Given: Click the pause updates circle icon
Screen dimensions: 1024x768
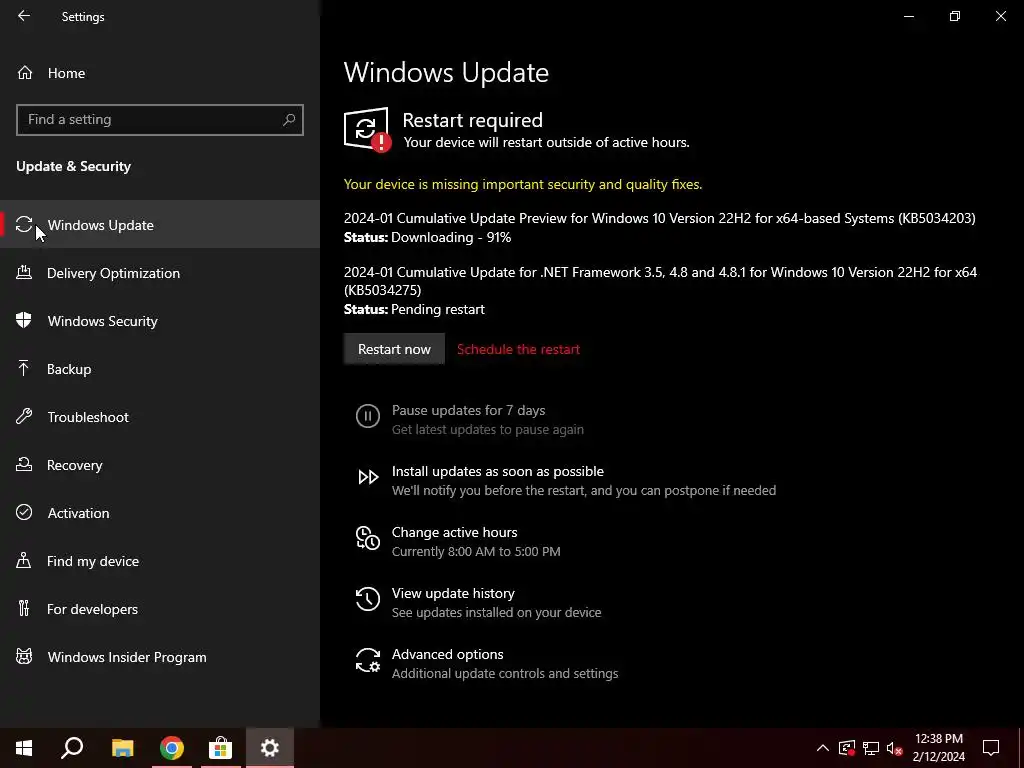Looking at the screenshot, I should coord(368,416).
